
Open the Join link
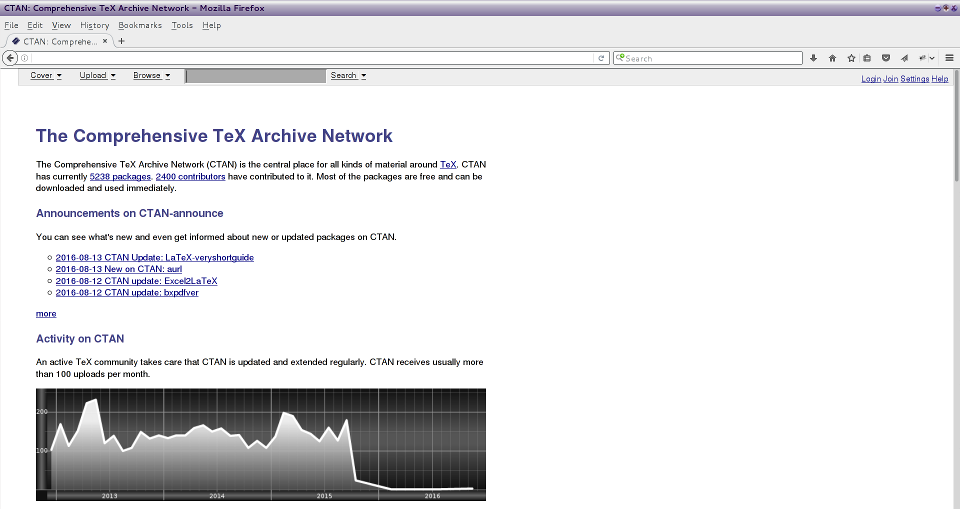pyautogui.click(x=890, y=79)
